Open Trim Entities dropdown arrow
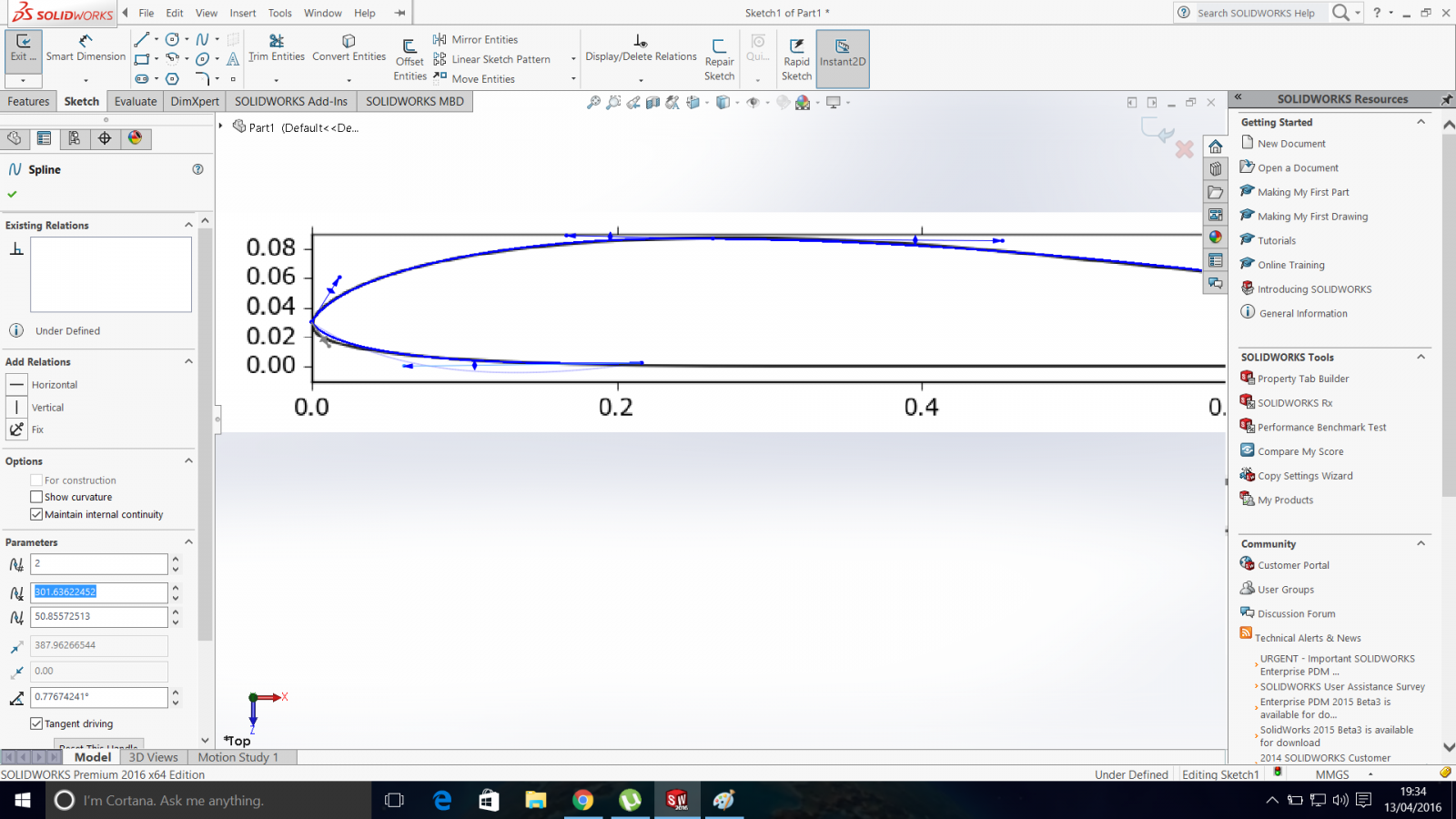This screenshot has height=819, width=1456. [277, 80]
